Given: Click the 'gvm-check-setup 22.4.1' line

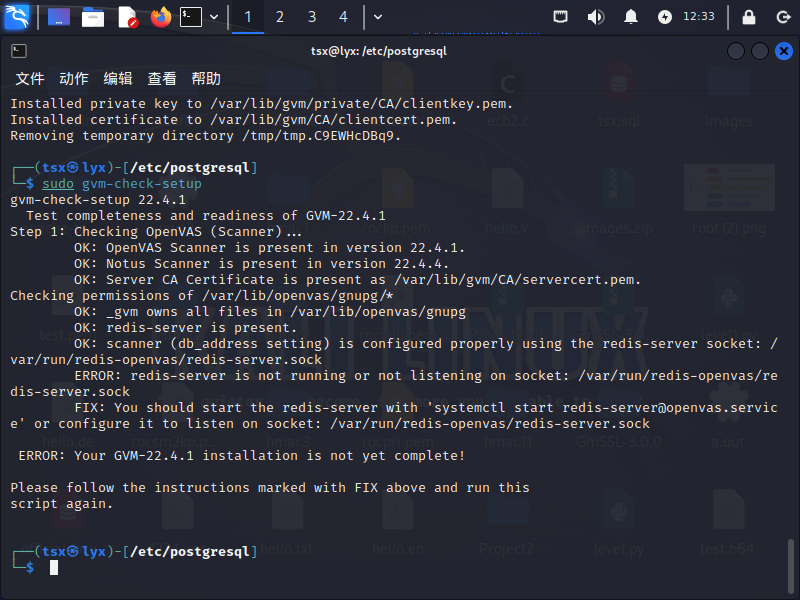Looking at the screenshot, I should point(98,199).
